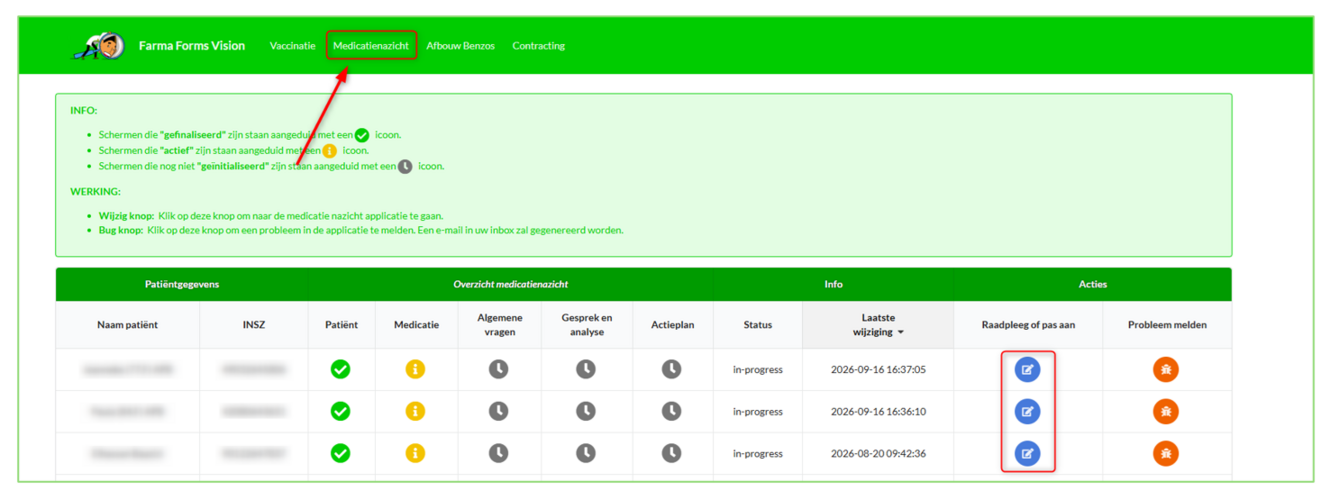Open edit icon for row 2026-09-16 16:37:05
The width and height of the screenshot is (1330, 500).
[1027, 370]
